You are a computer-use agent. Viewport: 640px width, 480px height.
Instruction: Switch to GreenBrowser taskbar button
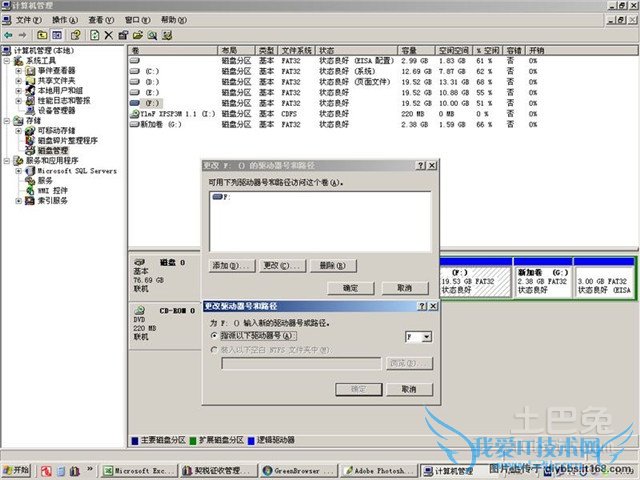click(x=298, y=471)
